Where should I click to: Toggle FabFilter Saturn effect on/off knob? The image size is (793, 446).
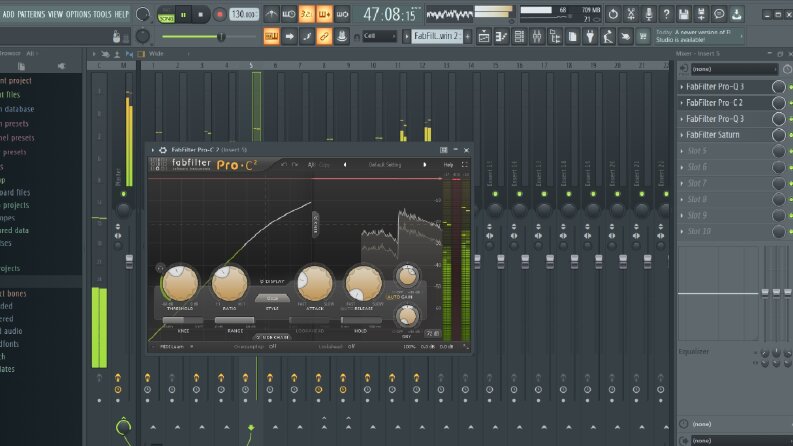[778, 135]
